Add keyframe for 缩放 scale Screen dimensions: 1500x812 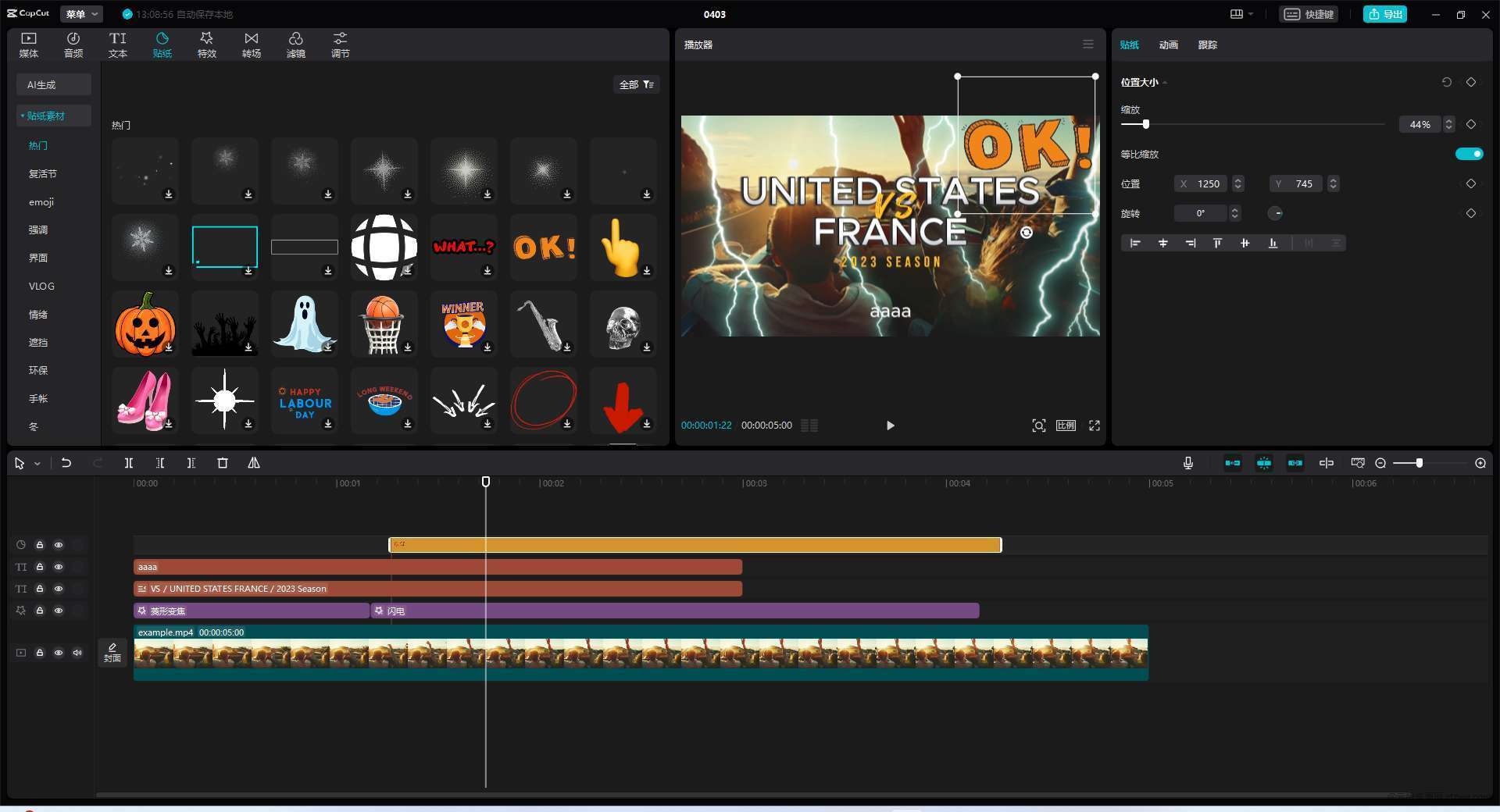coord(1471,124)
